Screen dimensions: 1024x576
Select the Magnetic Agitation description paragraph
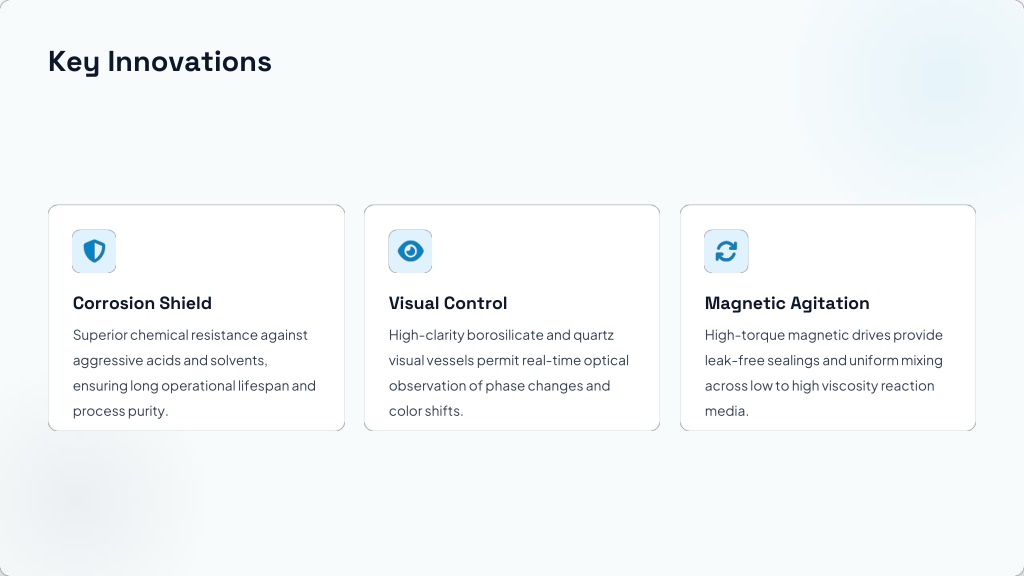click(x=824, y=373)
